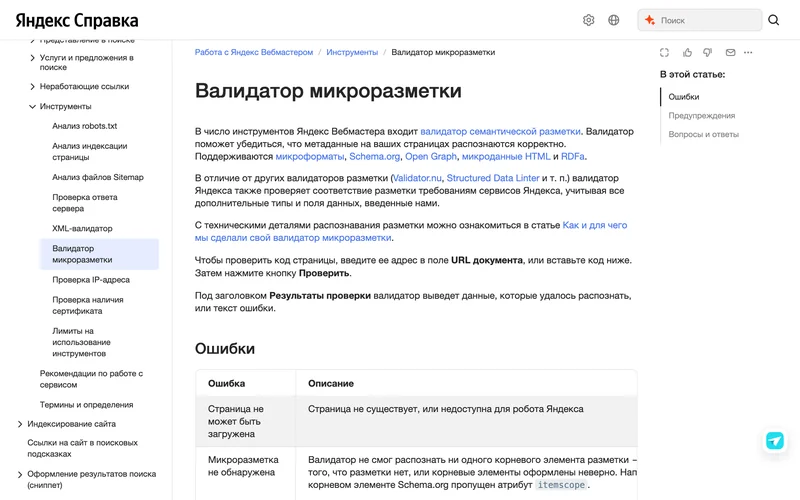Select Валидатор микроразметки sidebar item

click(99, 254)
